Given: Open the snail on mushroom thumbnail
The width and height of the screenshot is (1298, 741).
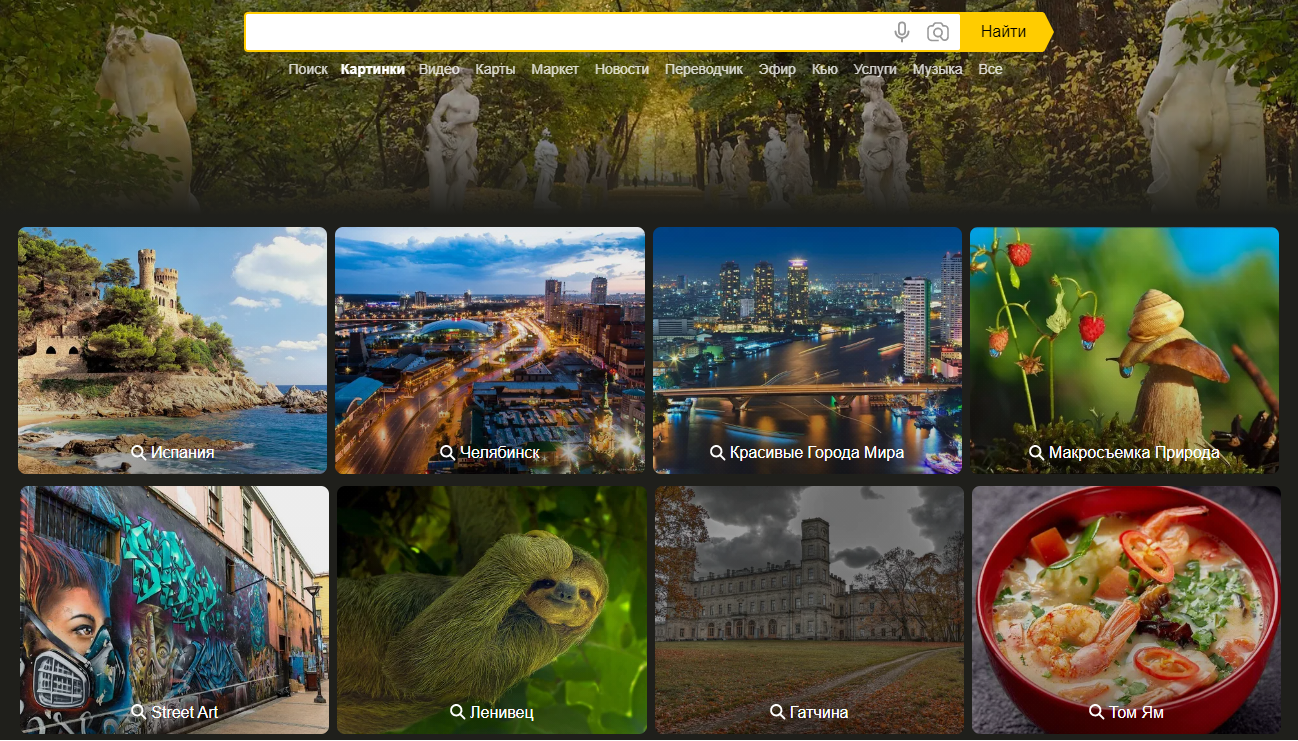Looking at the screenshot, I should (x=1124, y=350).
